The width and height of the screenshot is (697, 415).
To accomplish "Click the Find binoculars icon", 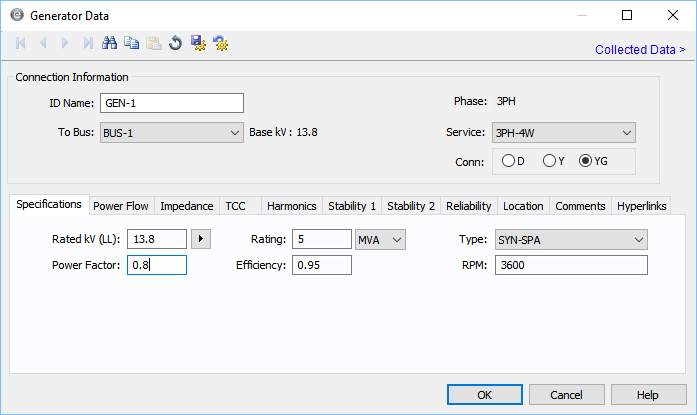I will coord(110,43).
